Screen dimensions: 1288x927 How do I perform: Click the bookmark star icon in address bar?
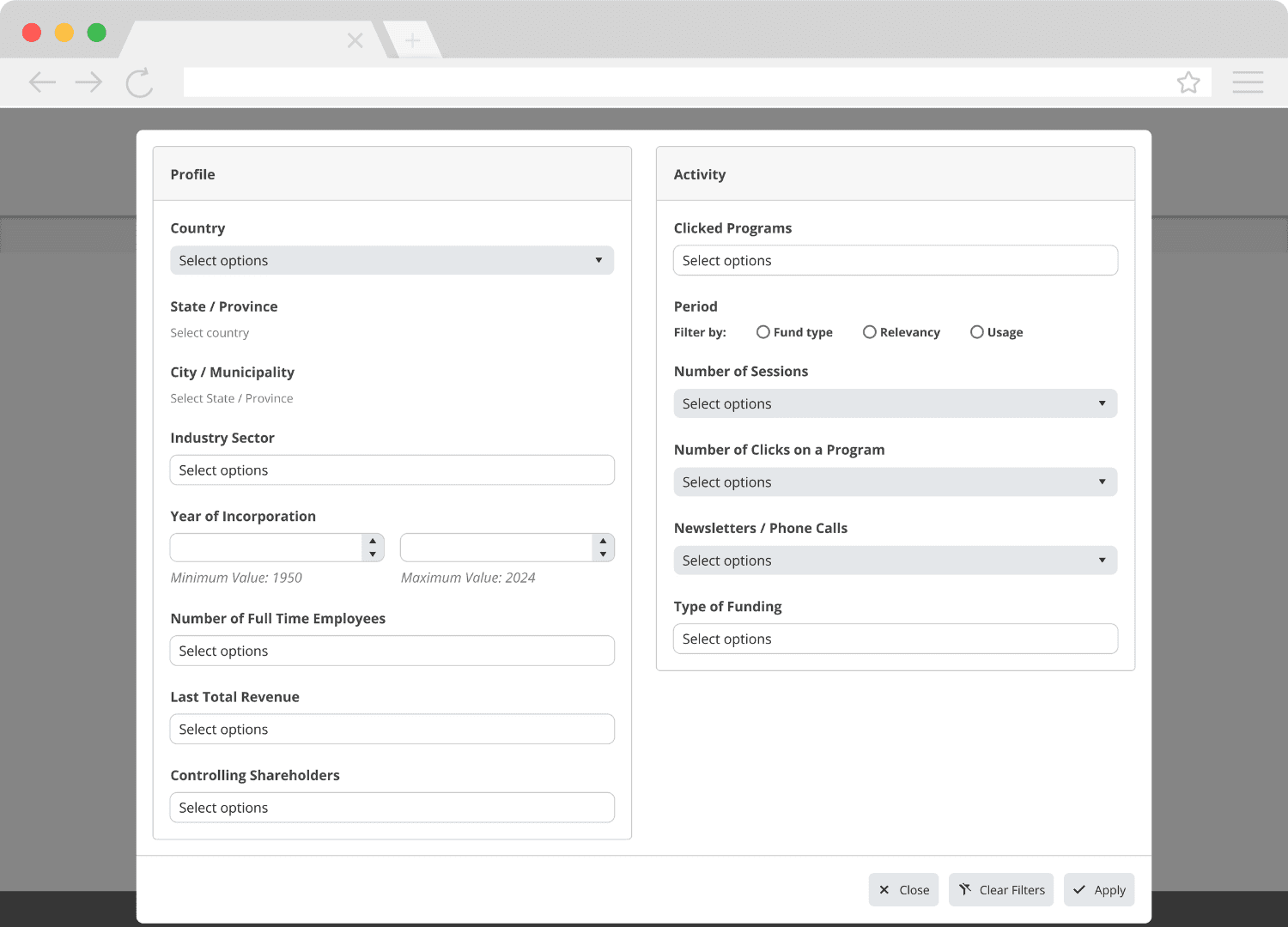pos(1189,82)
